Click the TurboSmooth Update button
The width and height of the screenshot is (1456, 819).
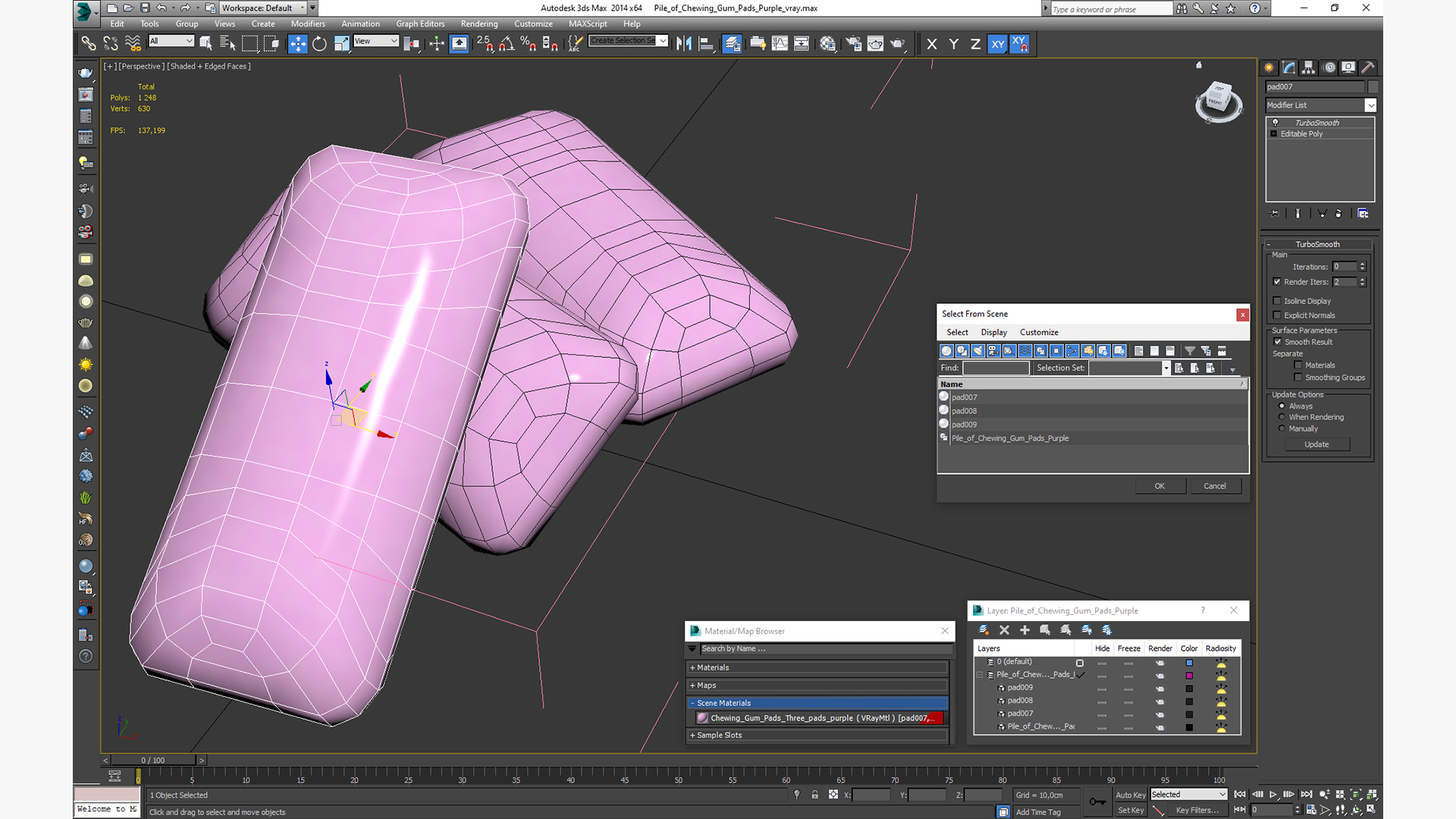[x=1316, y=444]
